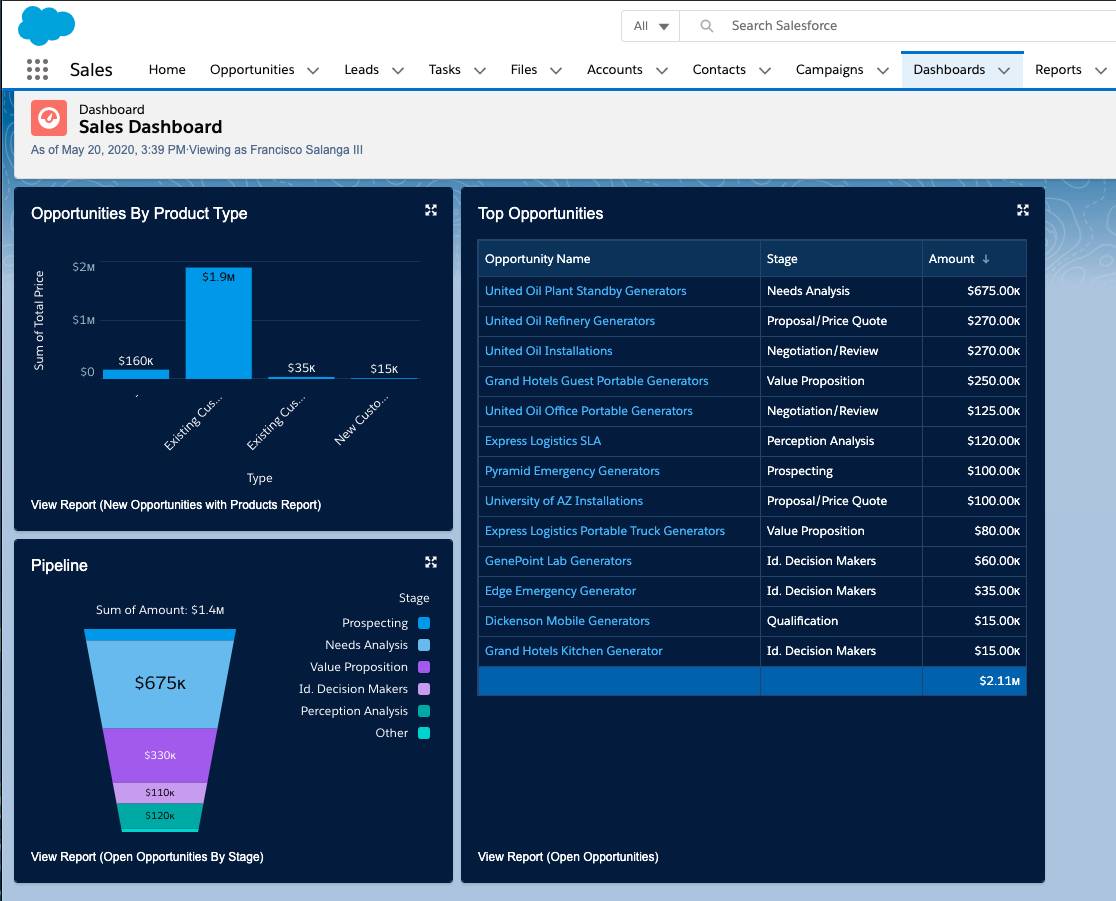Click the Needs Analysis legend swatch
Screen dimensions: 1116x901
point(424,645)
